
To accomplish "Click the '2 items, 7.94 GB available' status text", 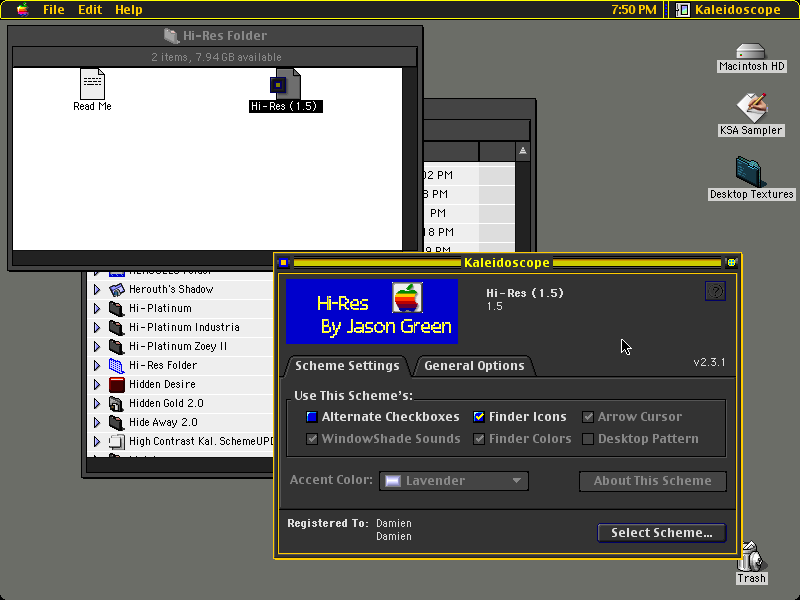I will click(x=216, y=57).
